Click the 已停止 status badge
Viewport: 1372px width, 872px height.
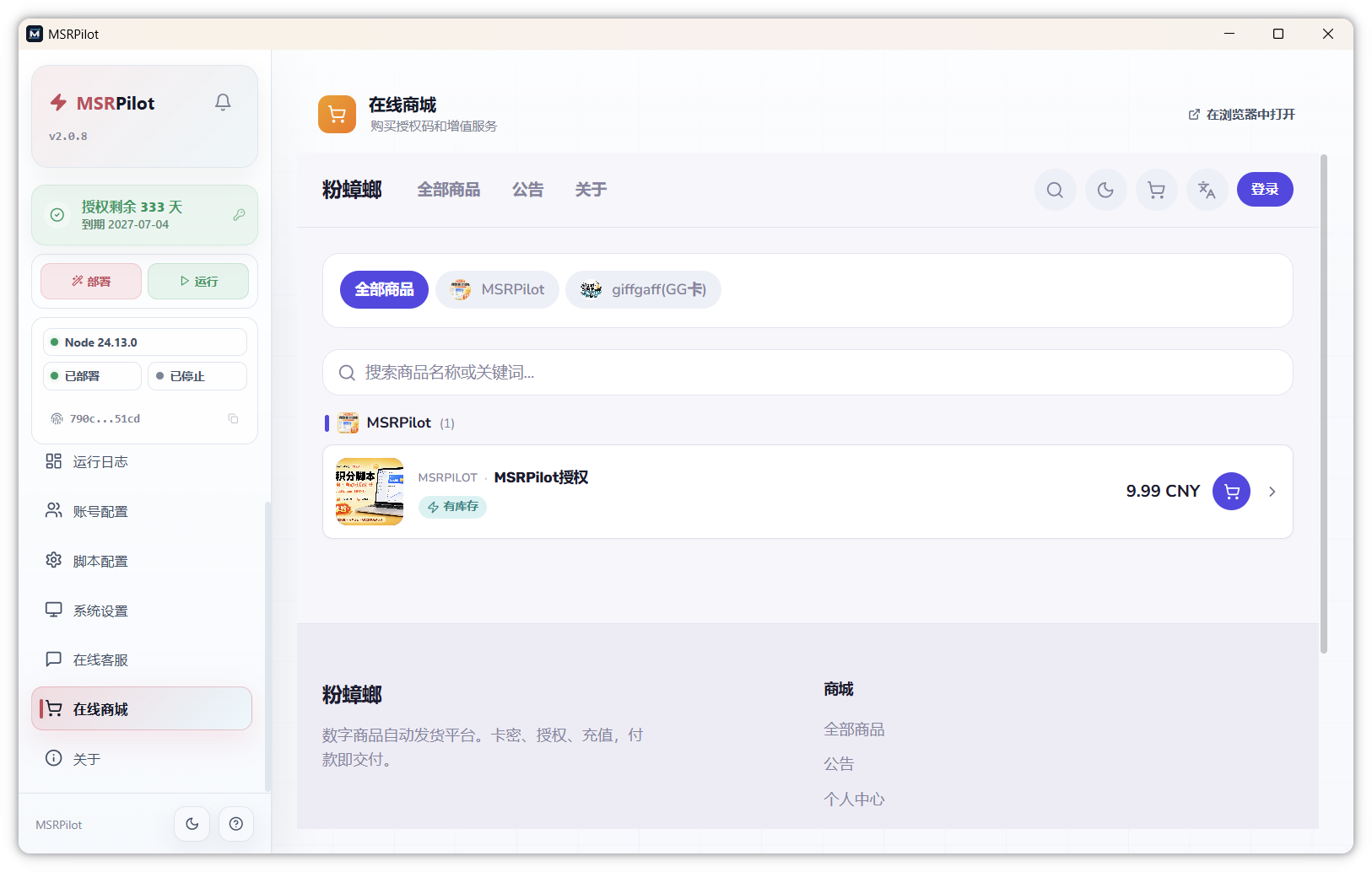(x=197, y=376)
